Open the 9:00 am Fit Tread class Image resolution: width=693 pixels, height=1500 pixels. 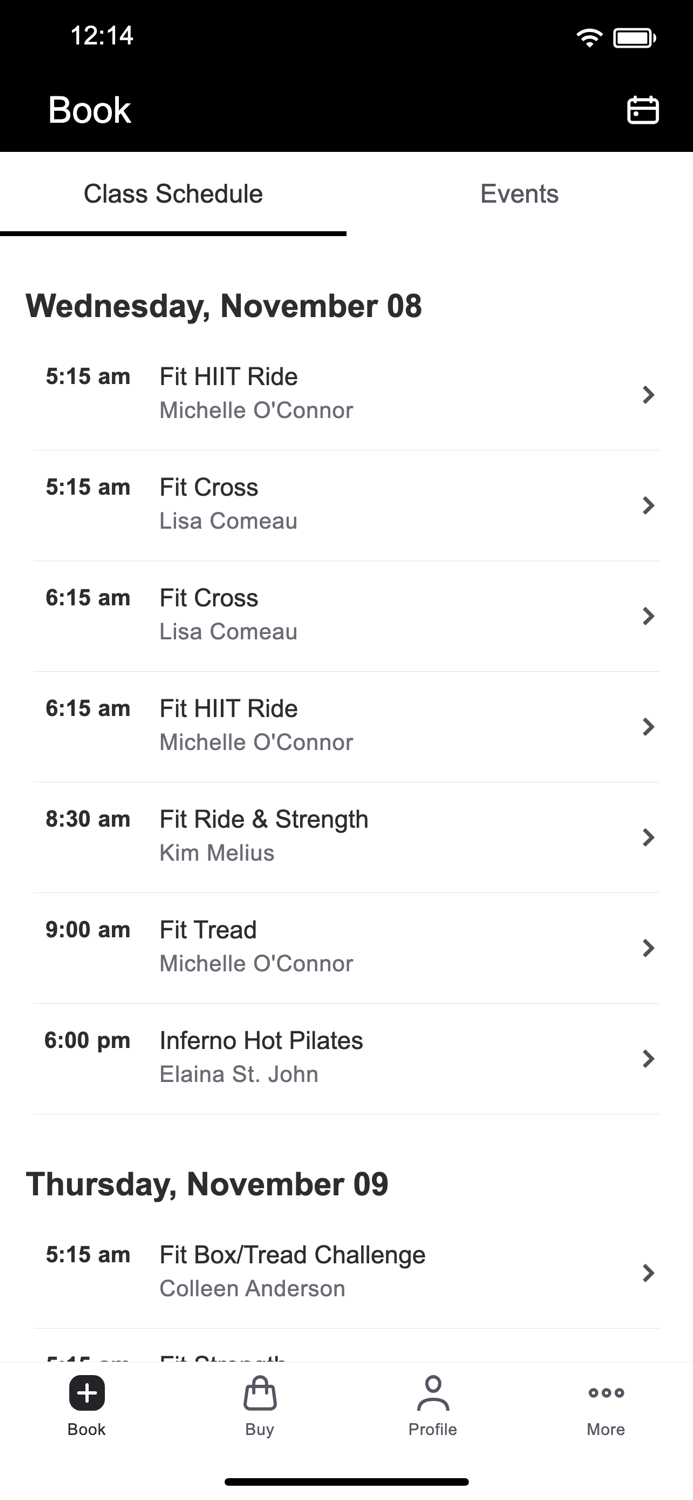[x=346, y=947]
